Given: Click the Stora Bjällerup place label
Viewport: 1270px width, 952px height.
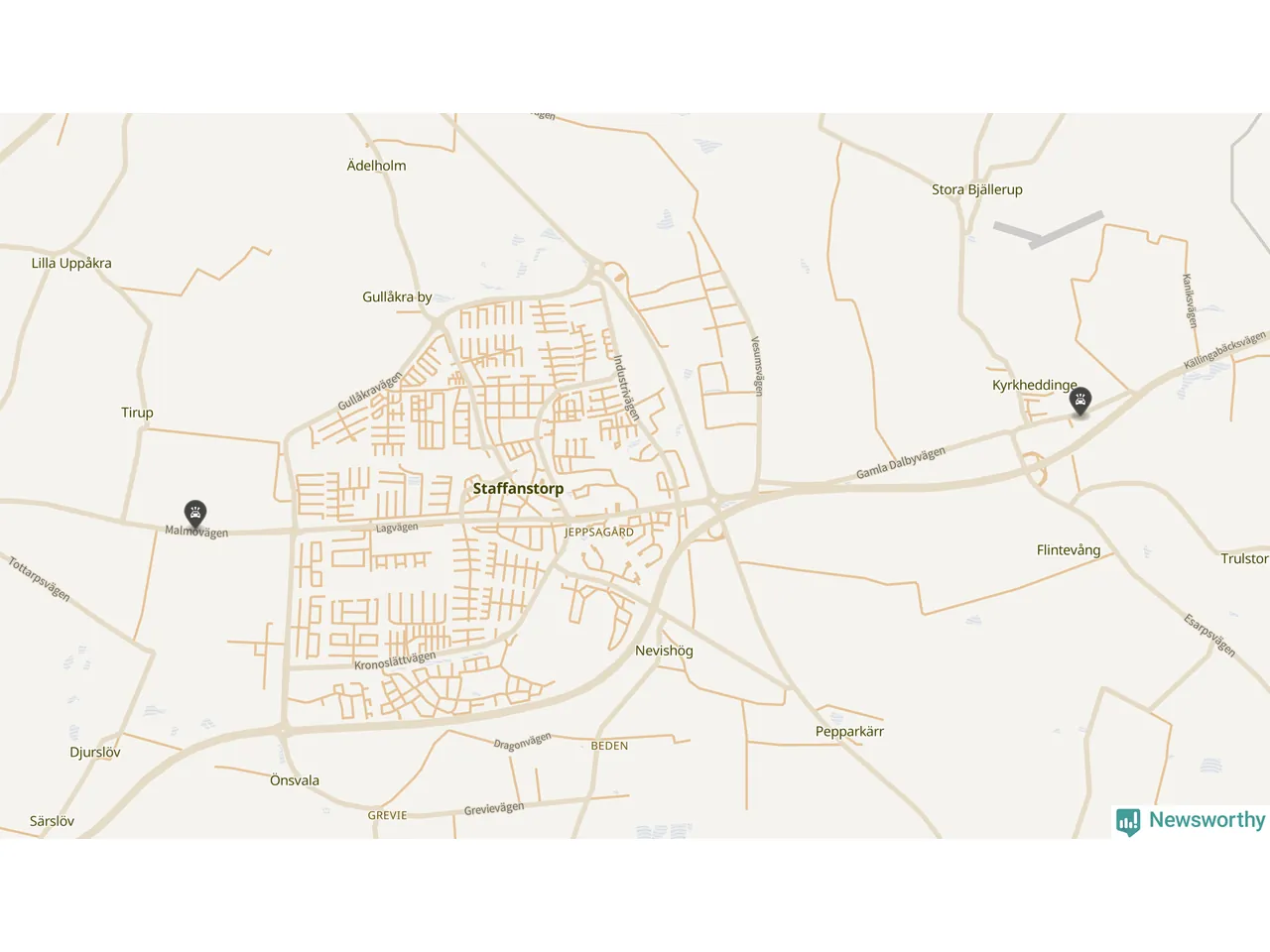Looking at the screenshot, I should tap(976, 189).
